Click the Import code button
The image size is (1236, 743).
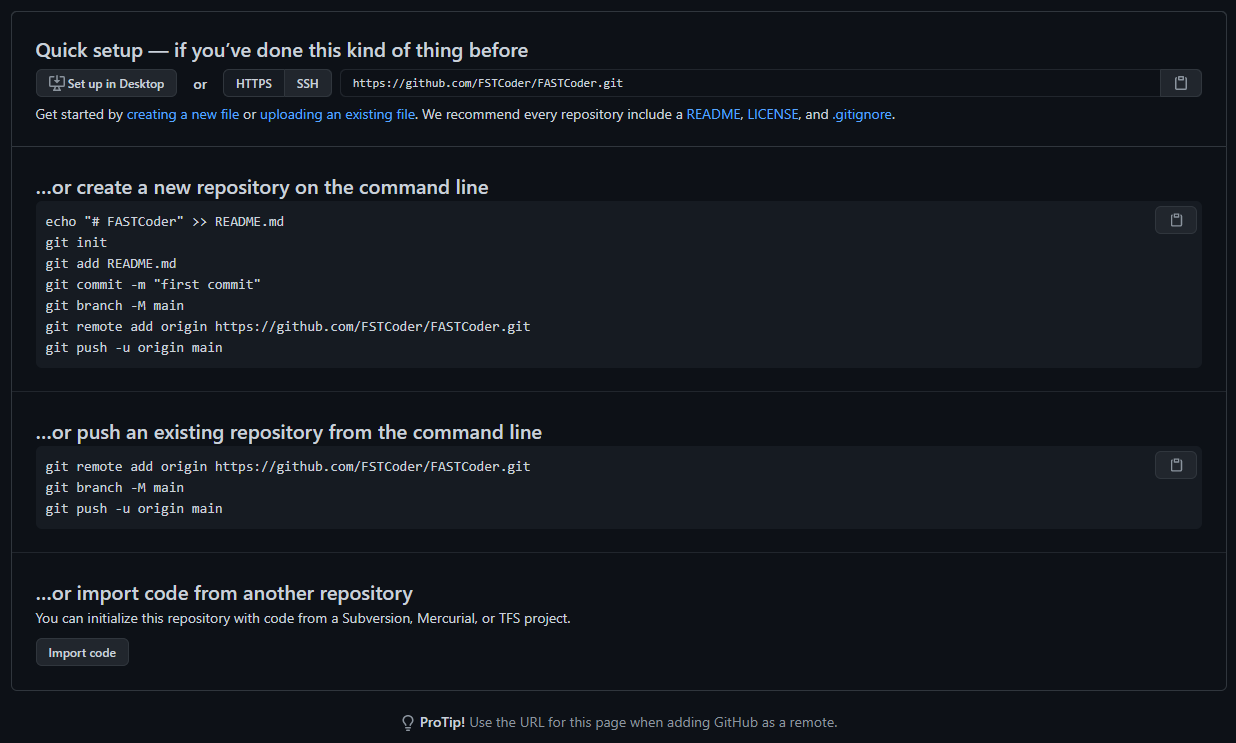click(82, 652)
